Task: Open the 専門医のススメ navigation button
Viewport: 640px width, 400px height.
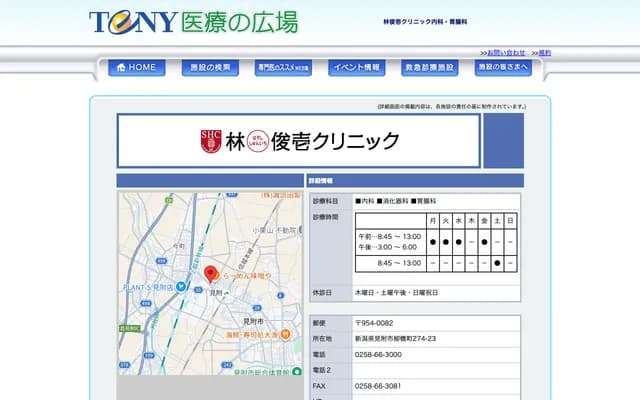Action: click(283, 68)
